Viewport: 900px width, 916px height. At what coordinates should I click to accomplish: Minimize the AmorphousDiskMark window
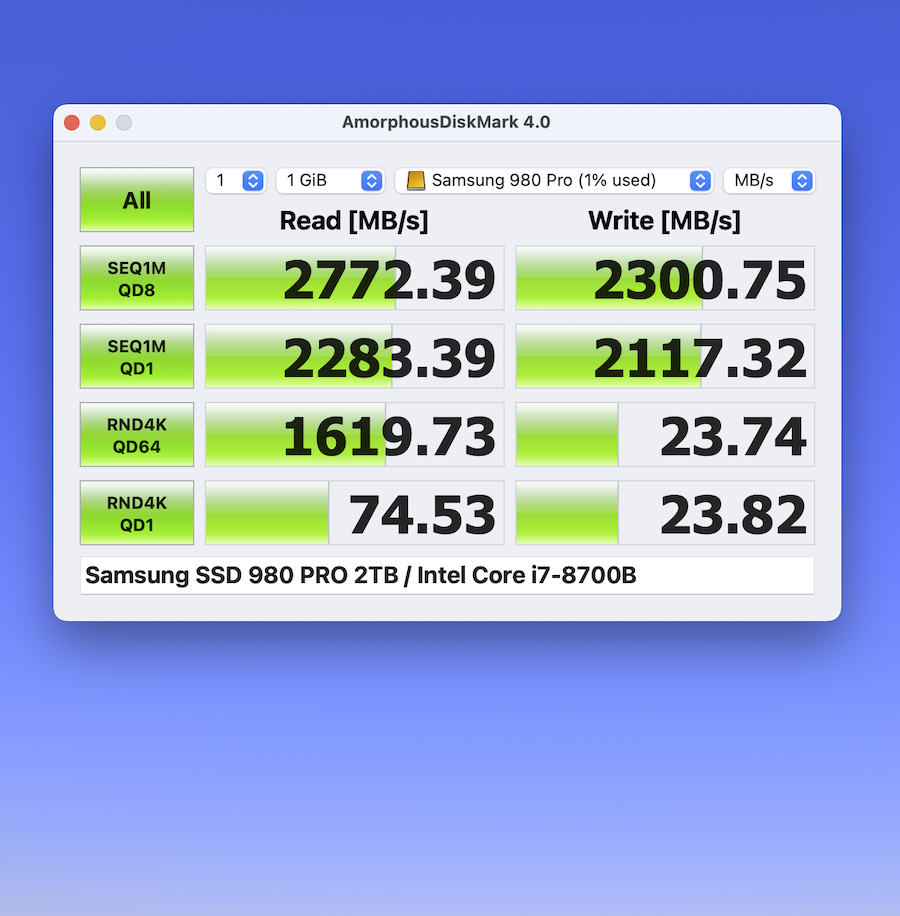(97, 122)
